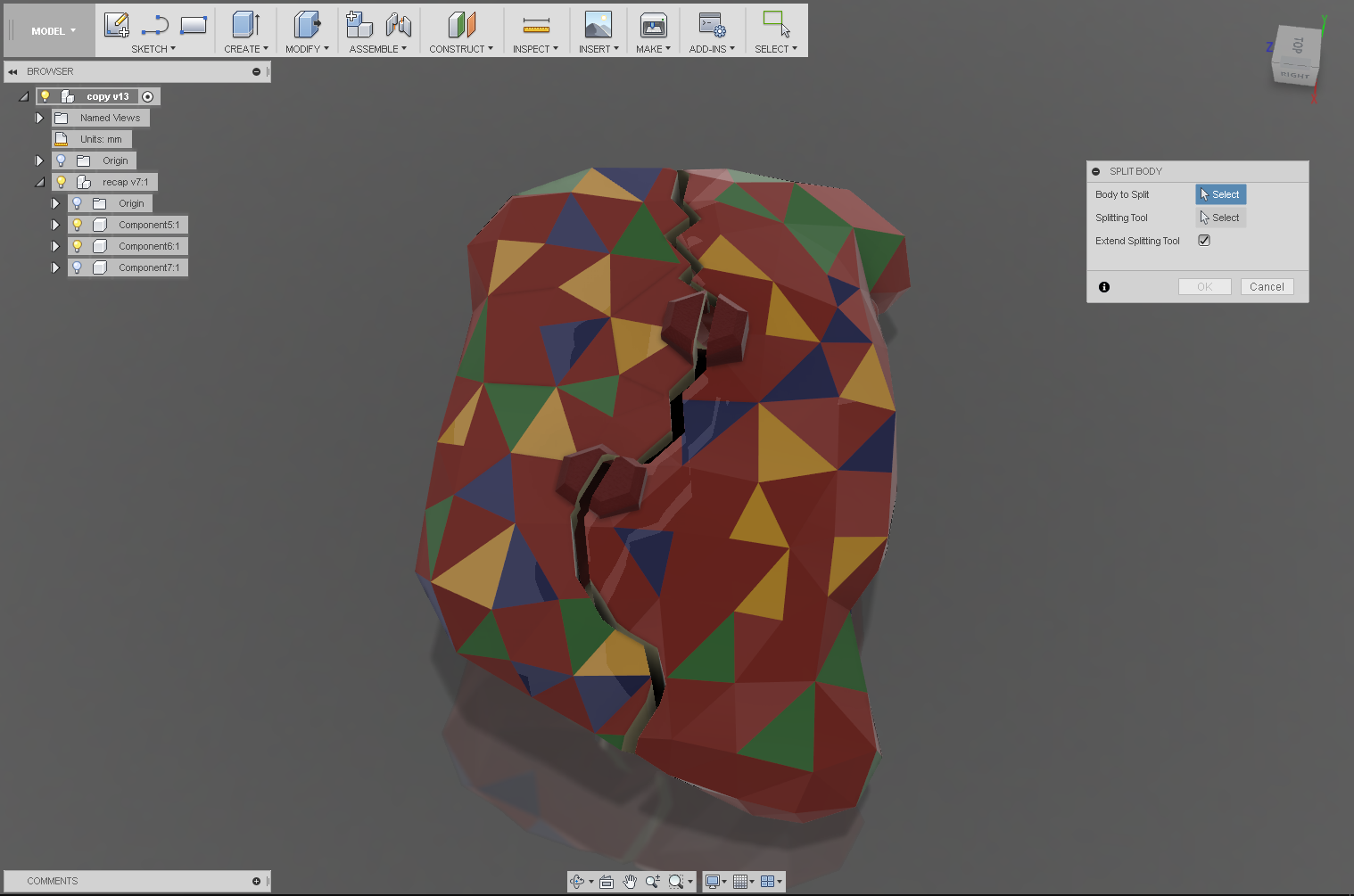Click the info icon in Split Body dialog
Viewport: 1354px width, 896px height.
(x=1104, y=287)
